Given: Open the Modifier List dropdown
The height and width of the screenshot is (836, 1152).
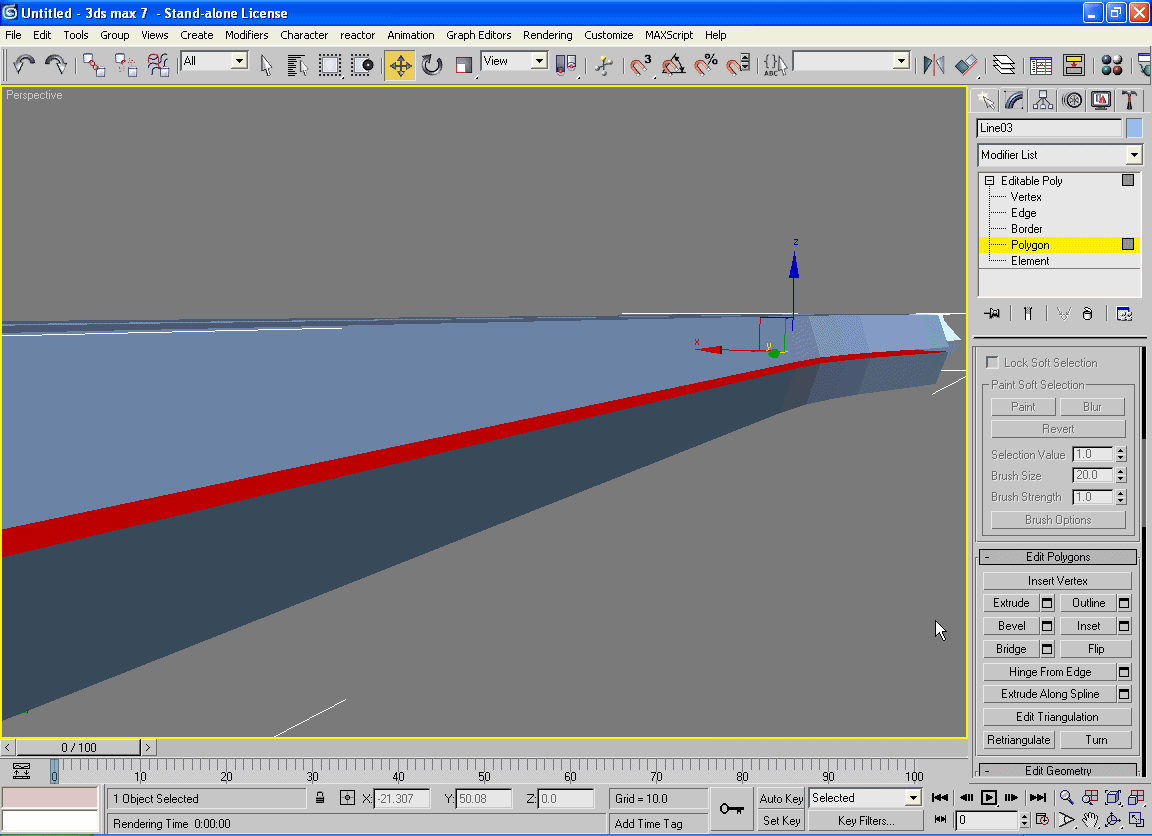Looking at the screenshot, I should point(1133,155).
